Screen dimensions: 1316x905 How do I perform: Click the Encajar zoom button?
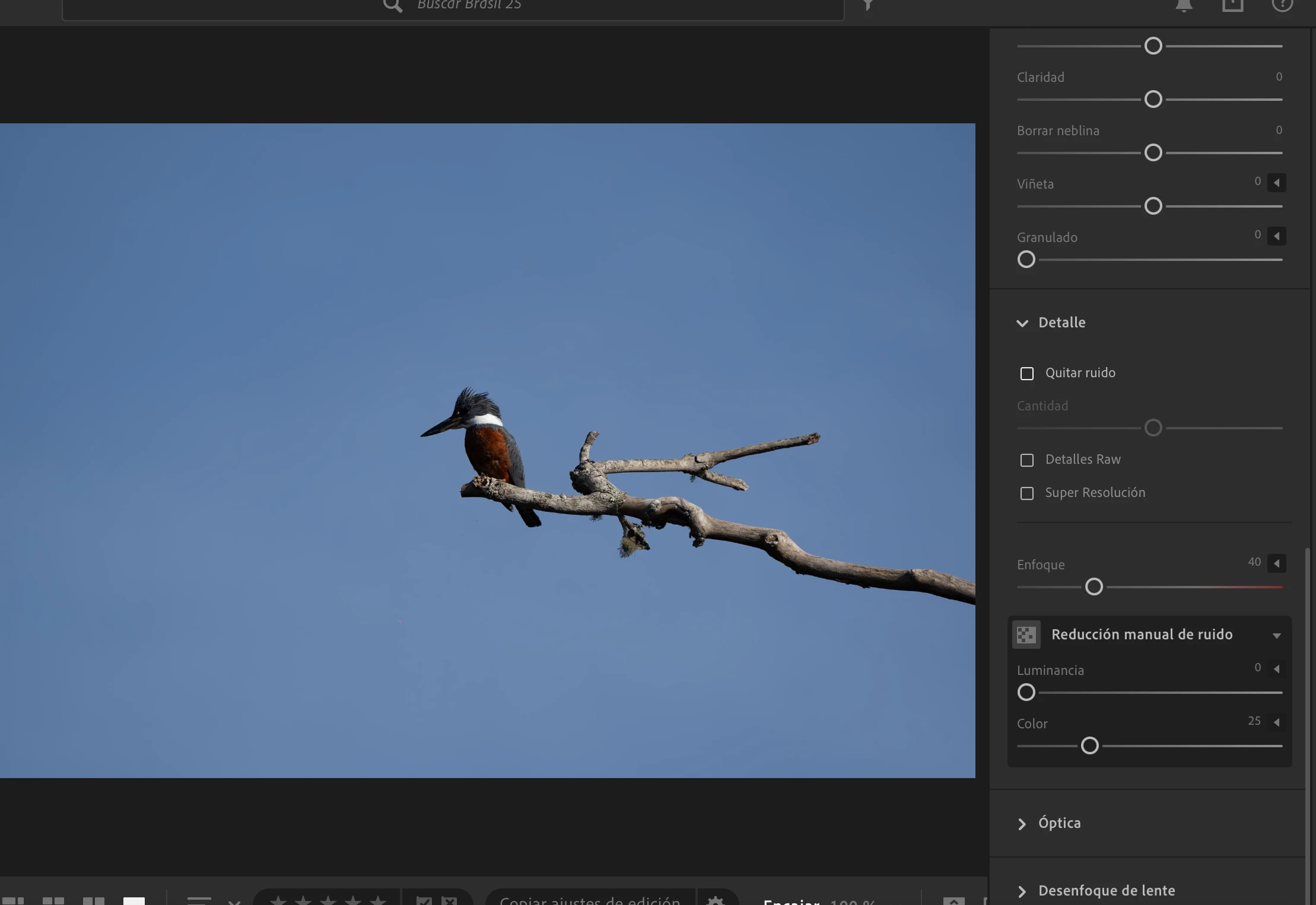click(791, 901)
